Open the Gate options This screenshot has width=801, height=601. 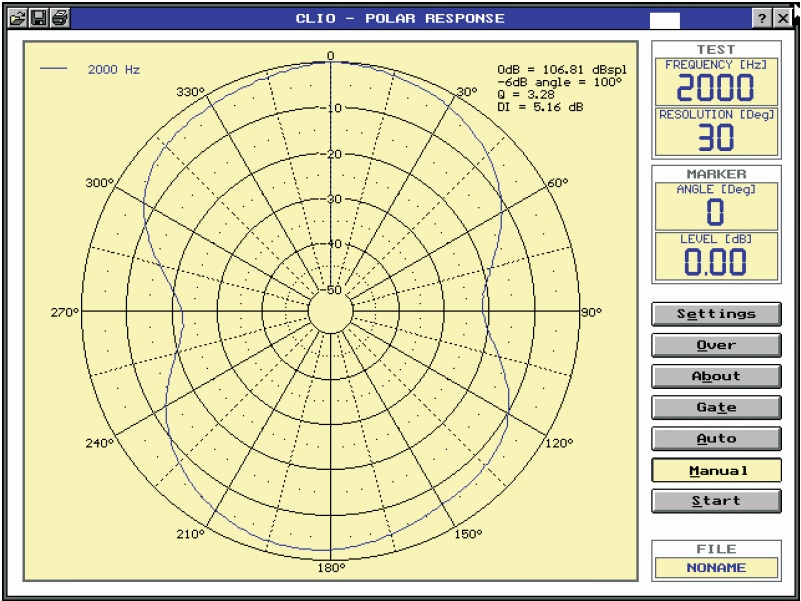click(x=716, y=407)
